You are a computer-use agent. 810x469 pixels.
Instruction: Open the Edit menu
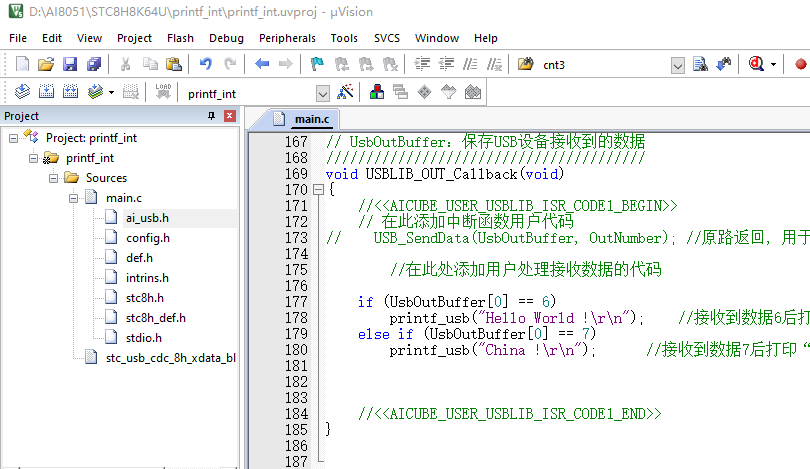(52, 38)
